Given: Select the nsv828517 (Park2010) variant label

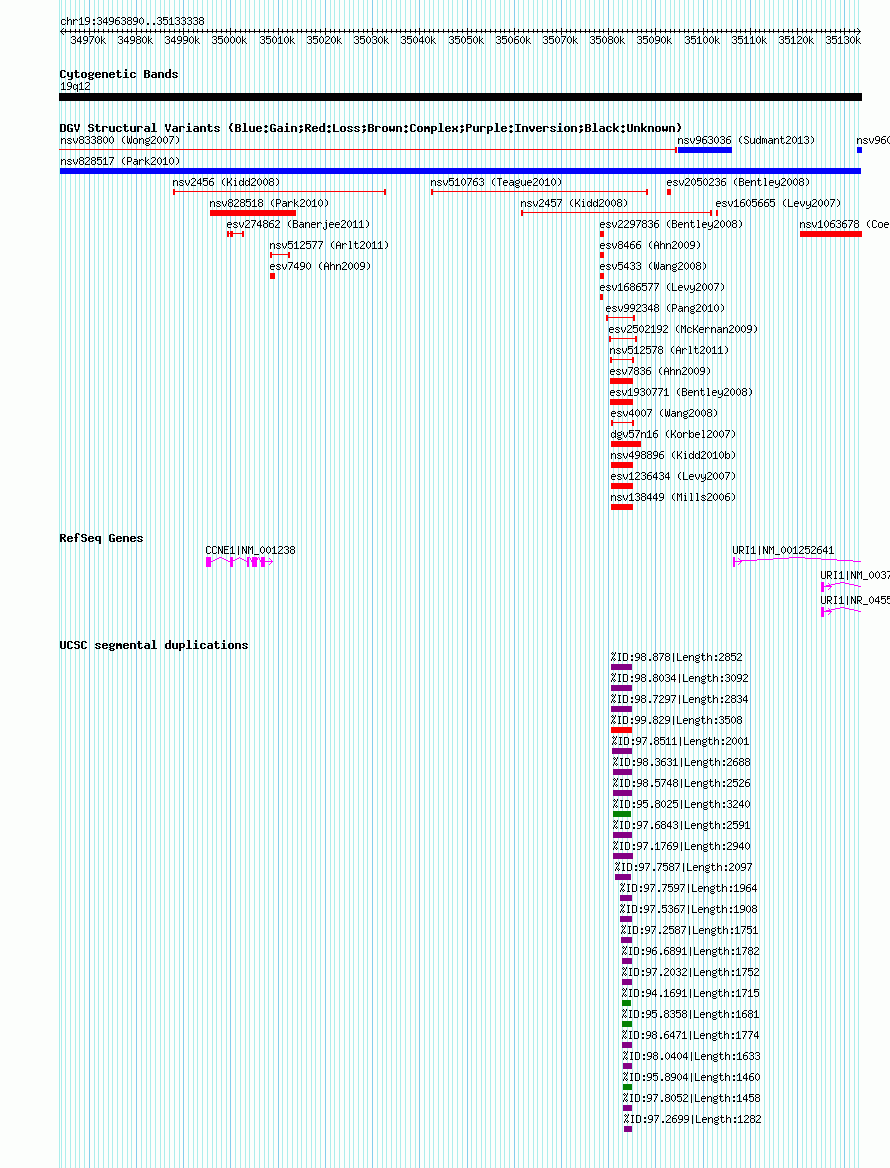Looking at the screenshot, I should [120, 161].
